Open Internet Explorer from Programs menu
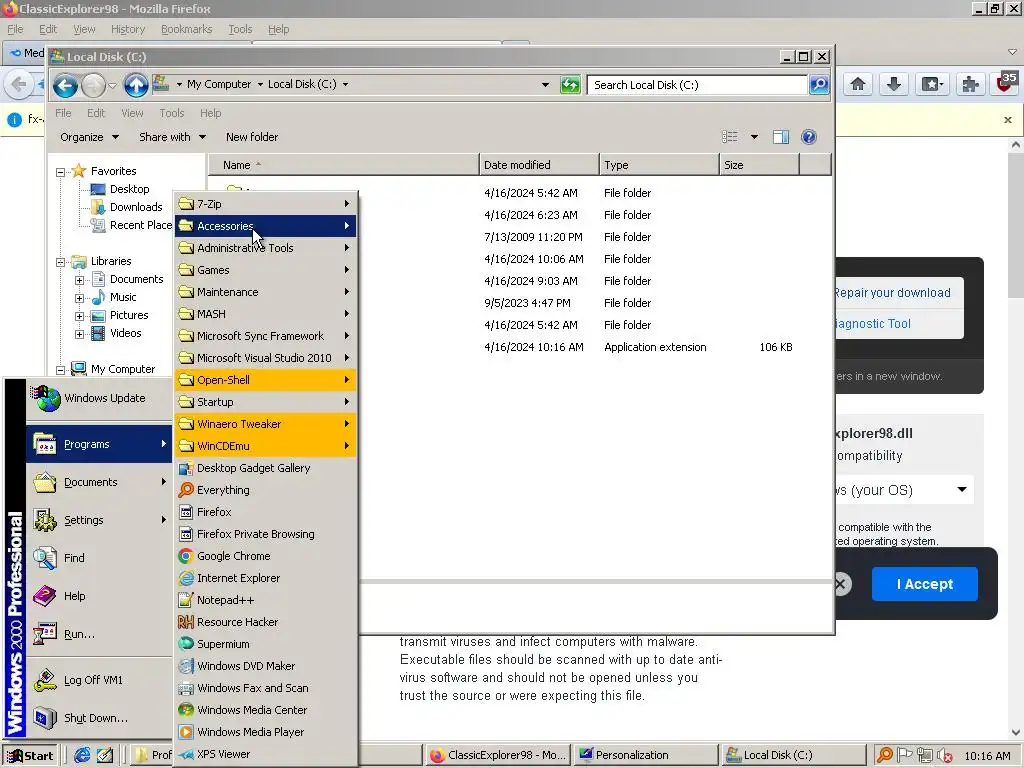The image size is (1024, 768). (x=266, y=578)
